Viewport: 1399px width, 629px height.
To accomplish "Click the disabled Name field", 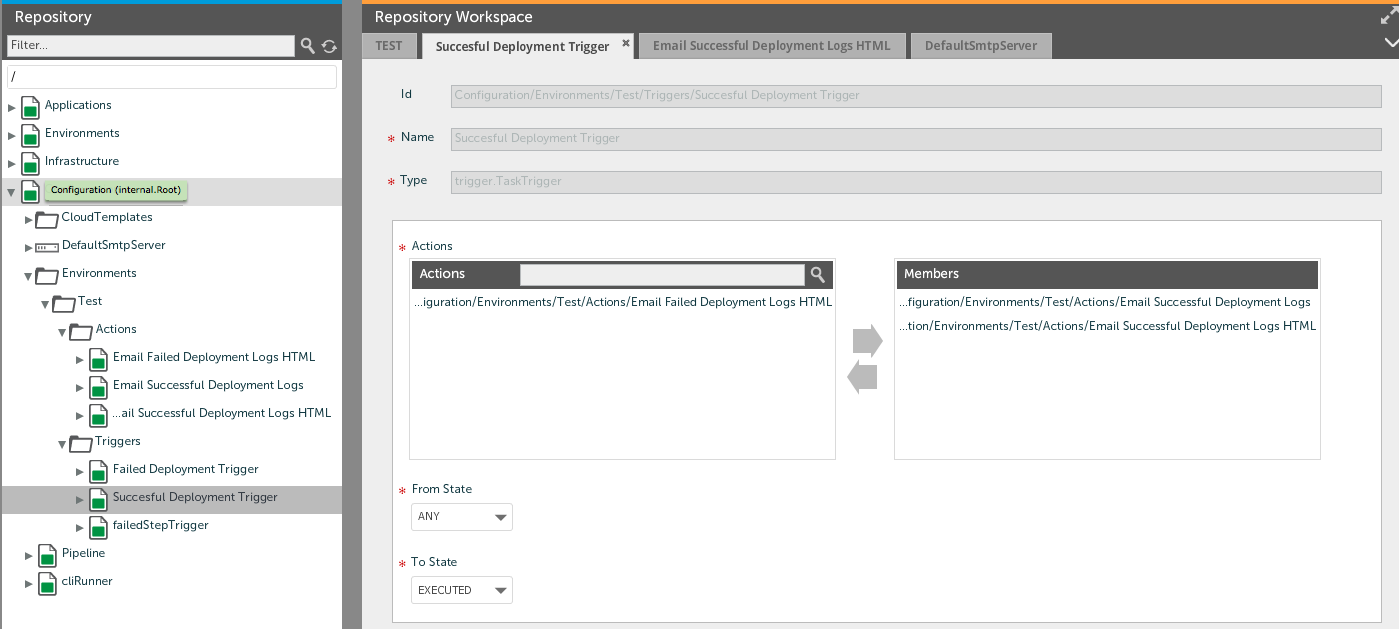I will (916, 138).
